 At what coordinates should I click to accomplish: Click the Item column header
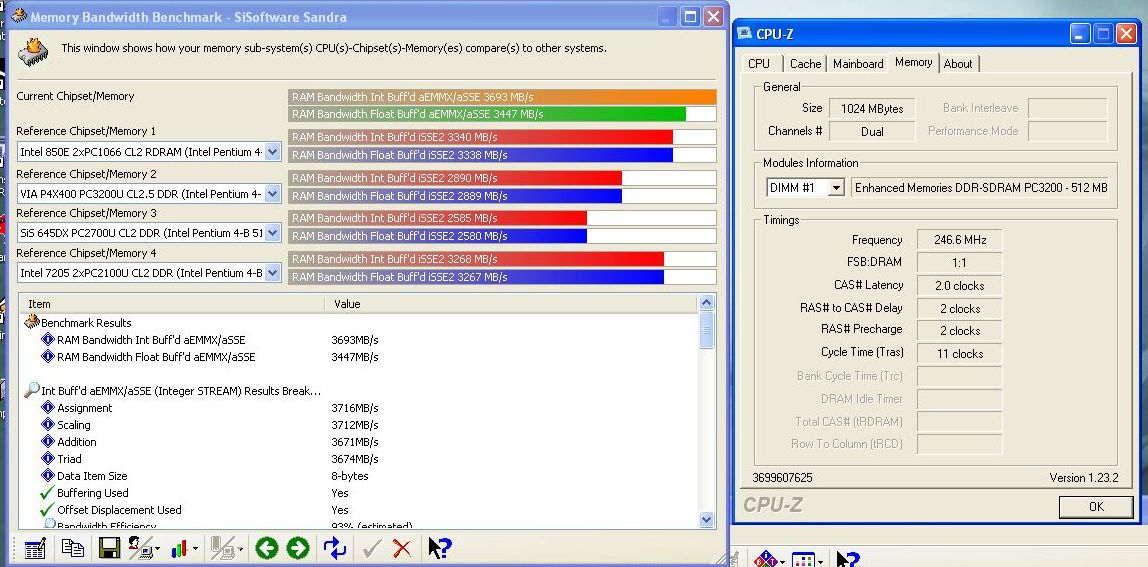(173, 303)
